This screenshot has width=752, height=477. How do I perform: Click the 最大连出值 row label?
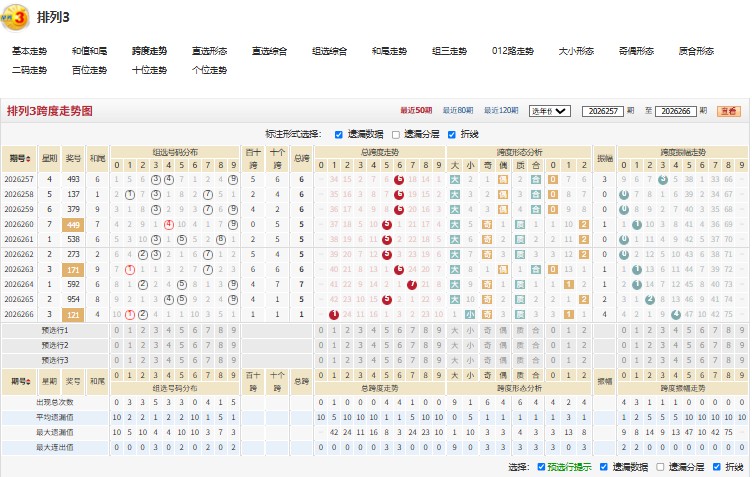pyautogui.click(x=55, y=447)
